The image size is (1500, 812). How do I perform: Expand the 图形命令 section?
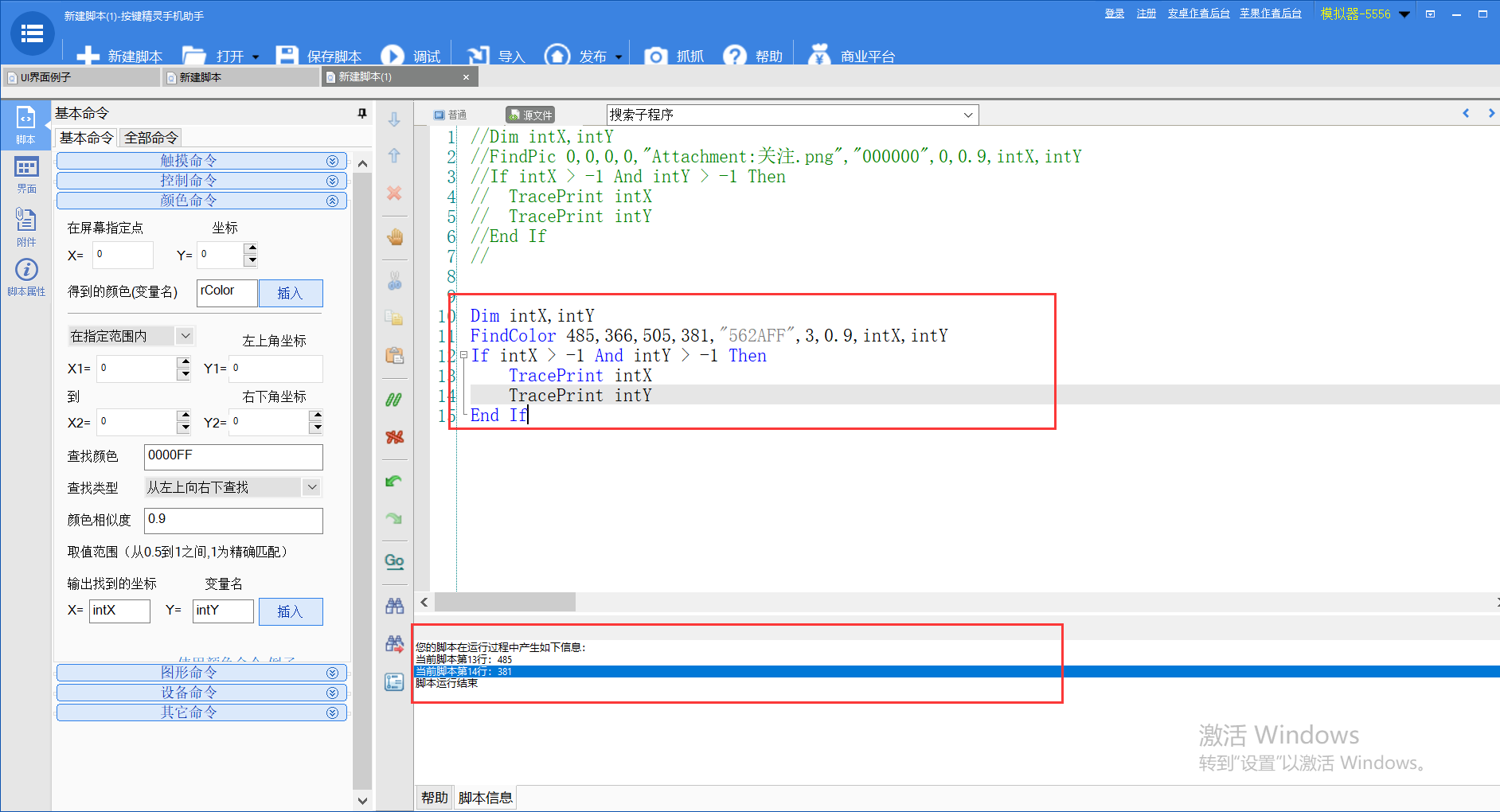point(201,673)
